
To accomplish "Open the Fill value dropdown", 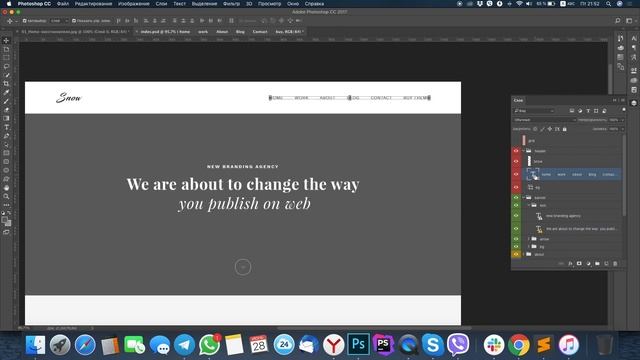I will tap(622, 129).
